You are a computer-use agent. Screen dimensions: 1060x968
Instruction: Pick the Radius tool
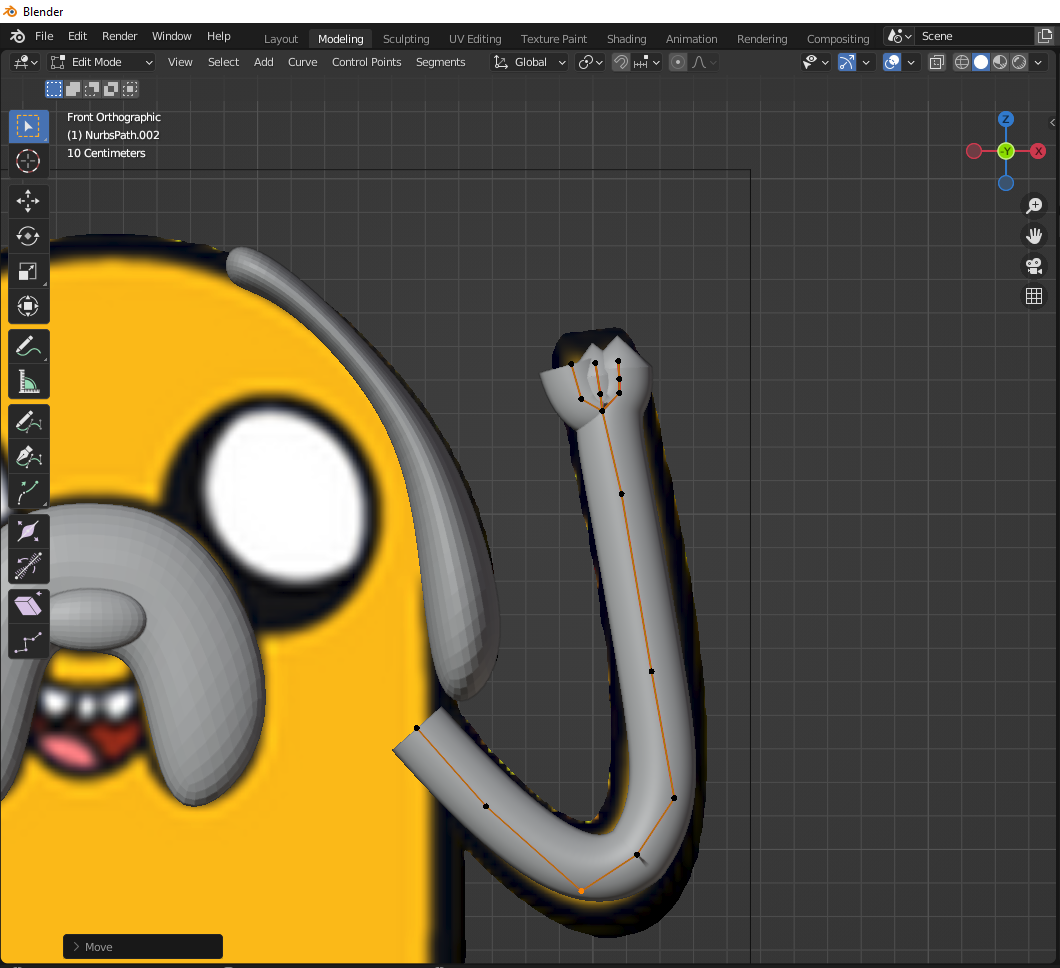(x=28, y=532)
